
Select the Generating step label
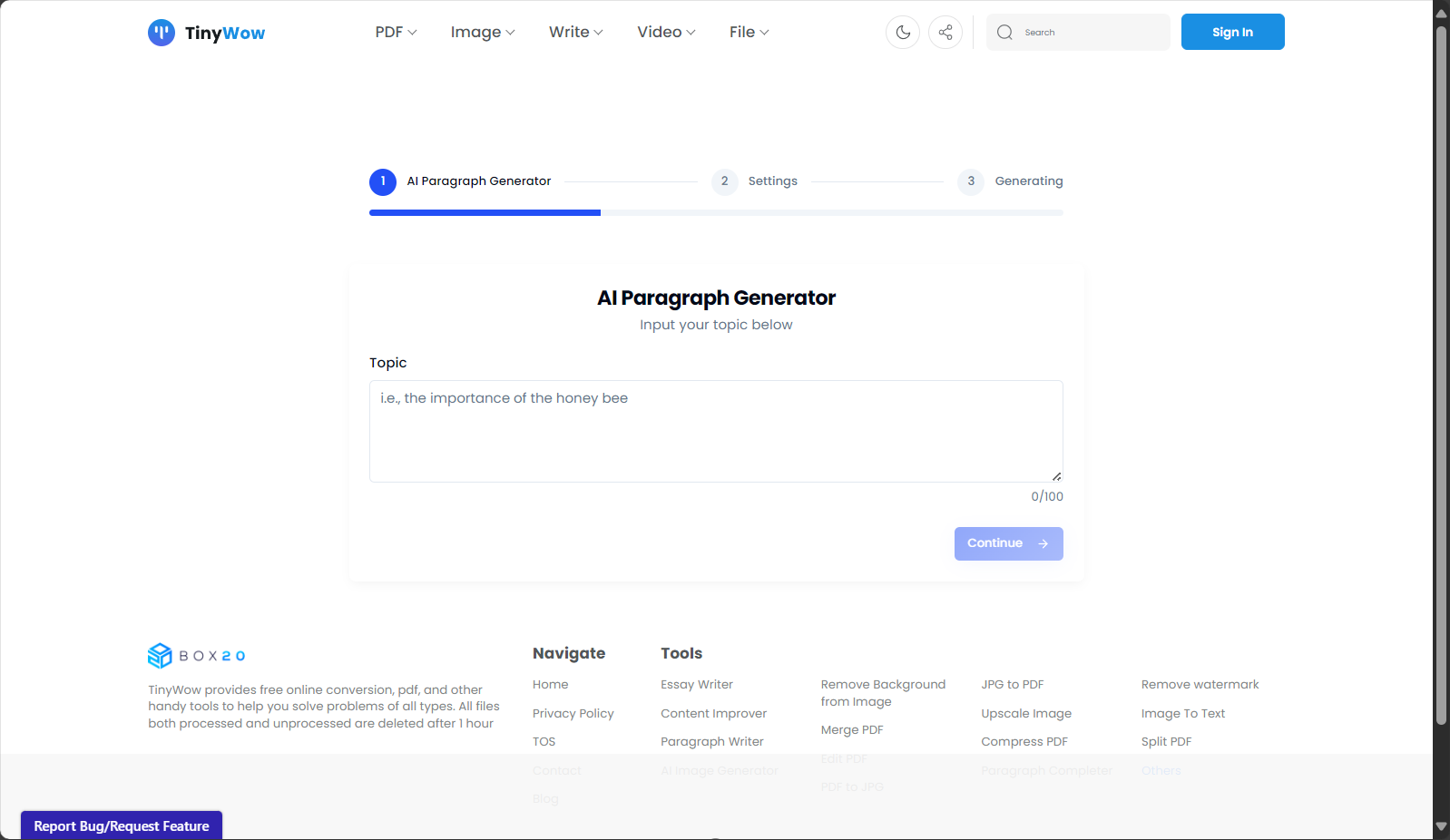(1028, 181)
